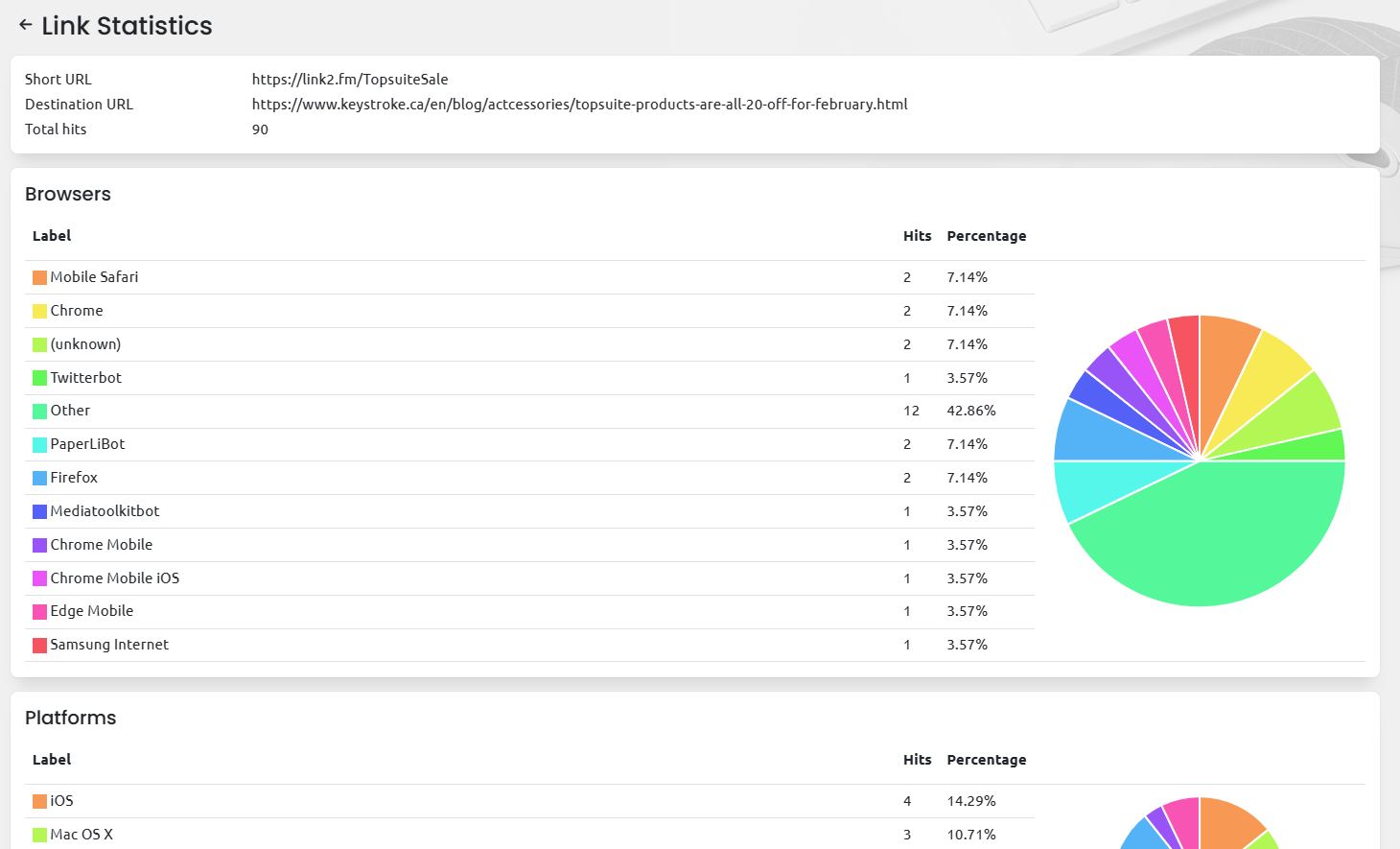Screen dimensions: 1400x849
Task: Select the Twitterbot label
Action: (x=86, y=378)
